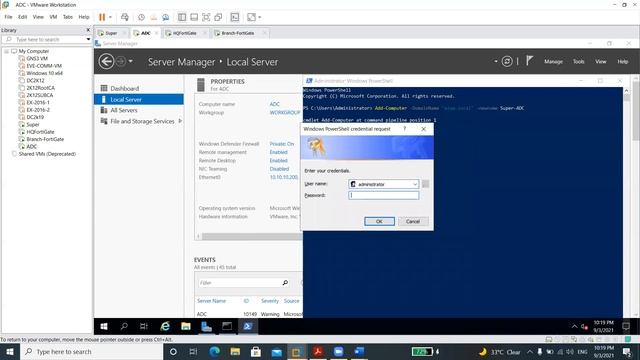The image size is (640, 360).
Task: Toggle the library sidebar view icon
Action: coord(182,17)
